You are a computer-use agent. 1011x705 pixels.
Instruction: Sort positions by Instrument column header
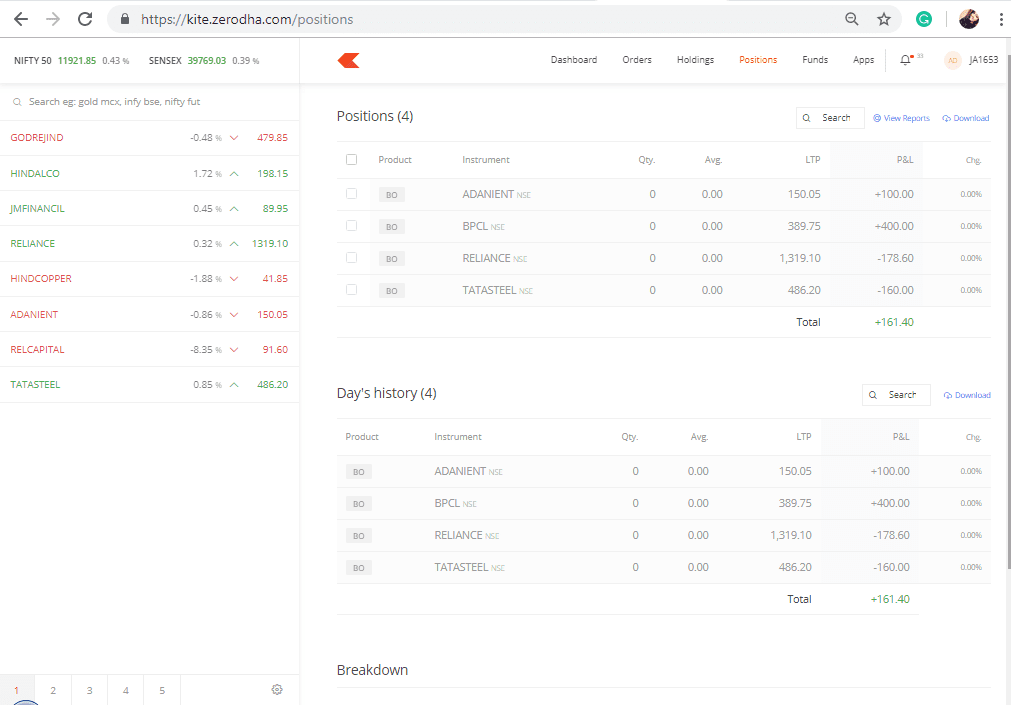click(486, 160)
